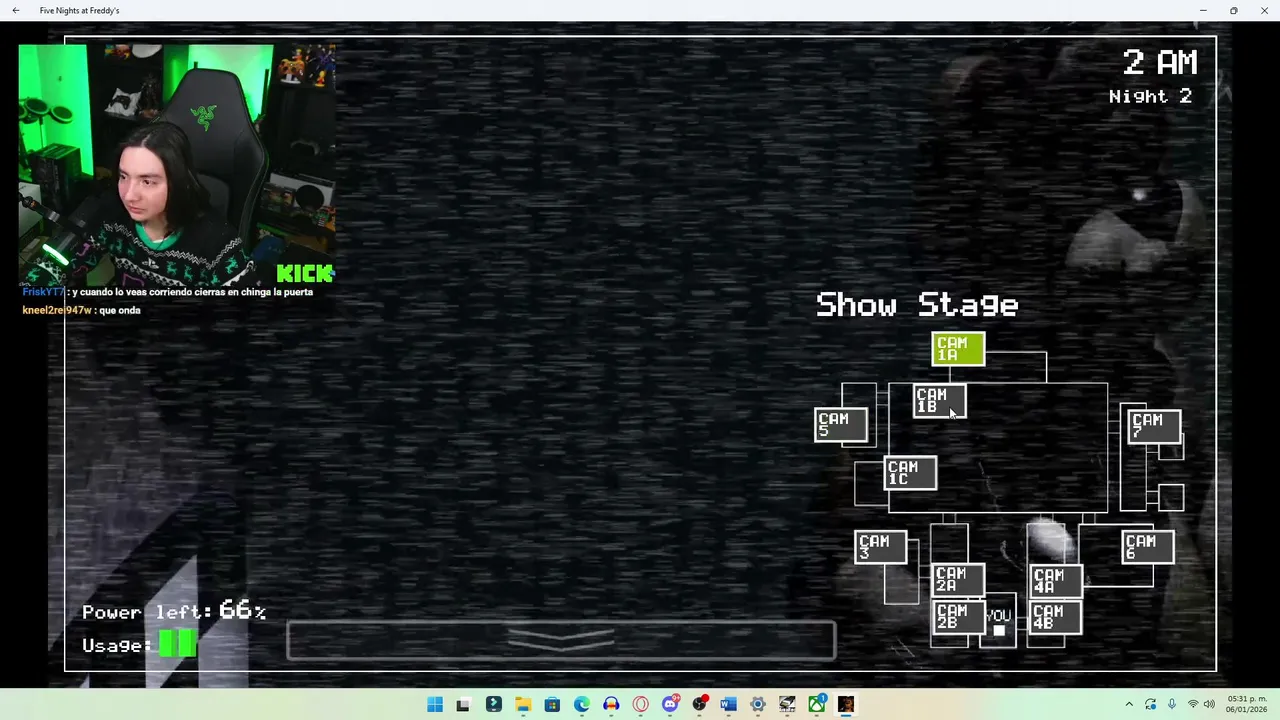
Task: Click the YOU office marker on map
Action: coord(998,621)
